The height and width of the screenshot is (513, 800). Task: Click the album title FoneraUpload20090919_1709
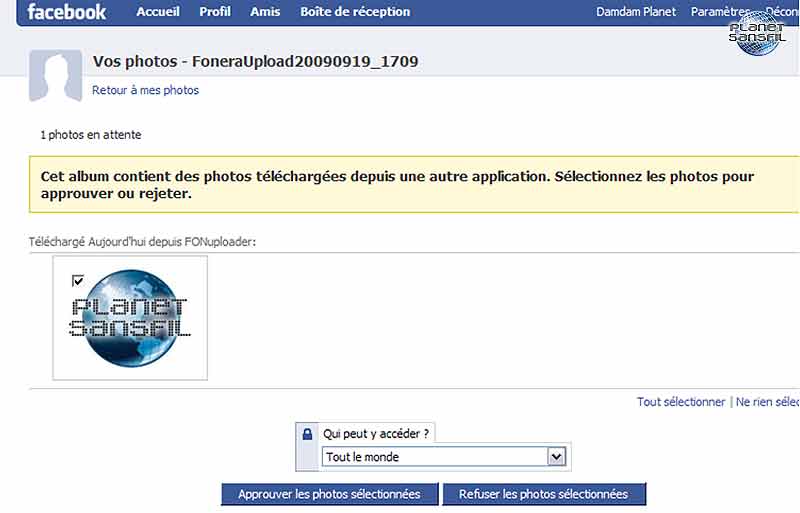tap(305, 61)
